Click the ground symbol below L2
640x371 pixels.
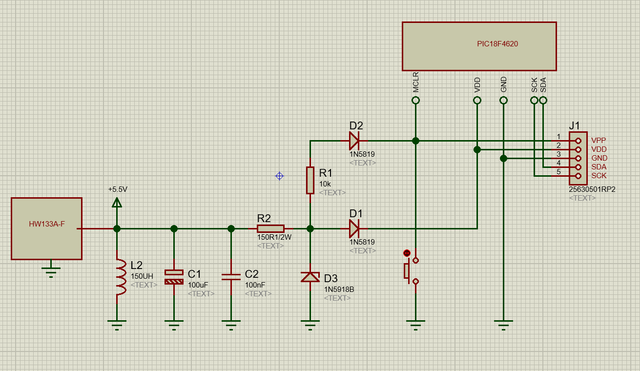click(x=117, y=325)
